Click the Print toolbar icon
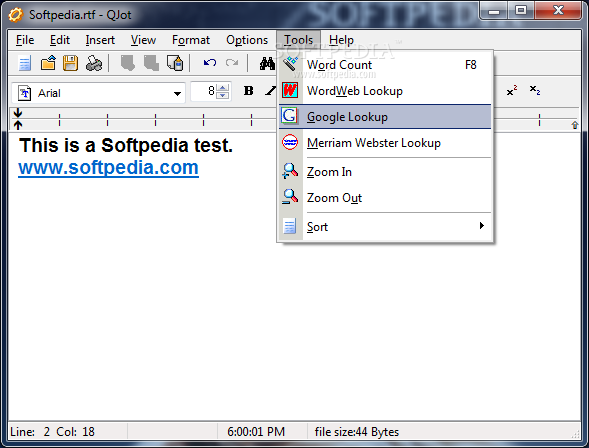This screenshot has height=448, width=589. point(94,63)
